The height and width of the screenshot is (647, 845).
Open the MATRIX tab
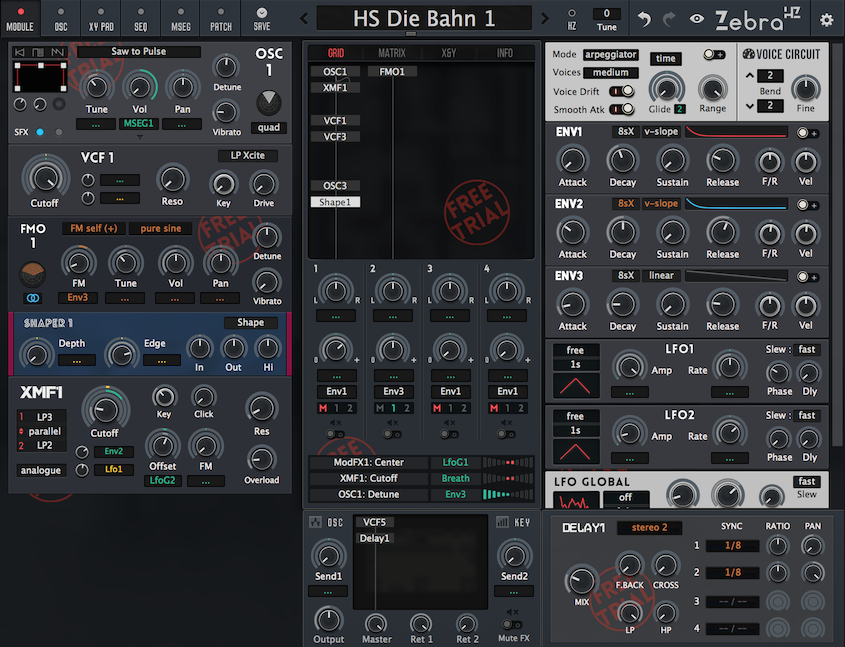point(392,53)
